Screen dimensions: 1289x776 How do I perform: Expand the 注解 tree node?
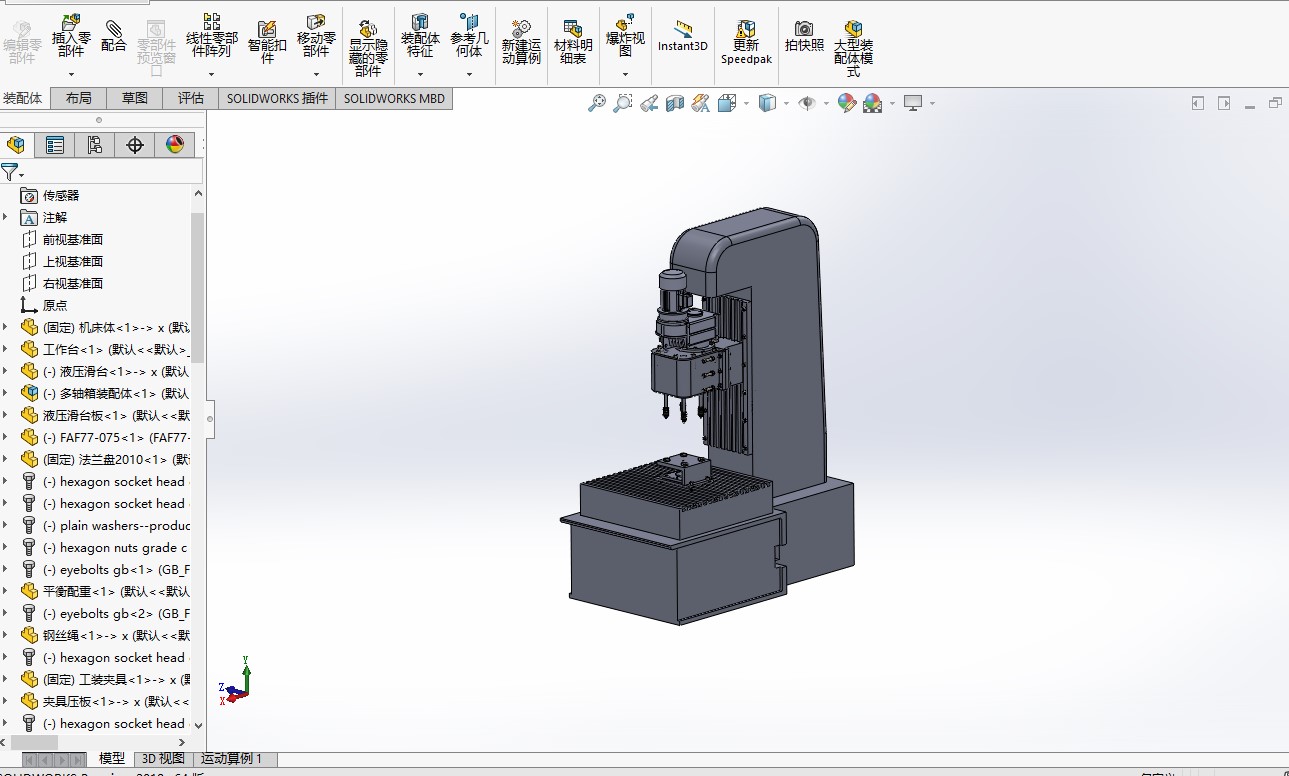(5, 217)
